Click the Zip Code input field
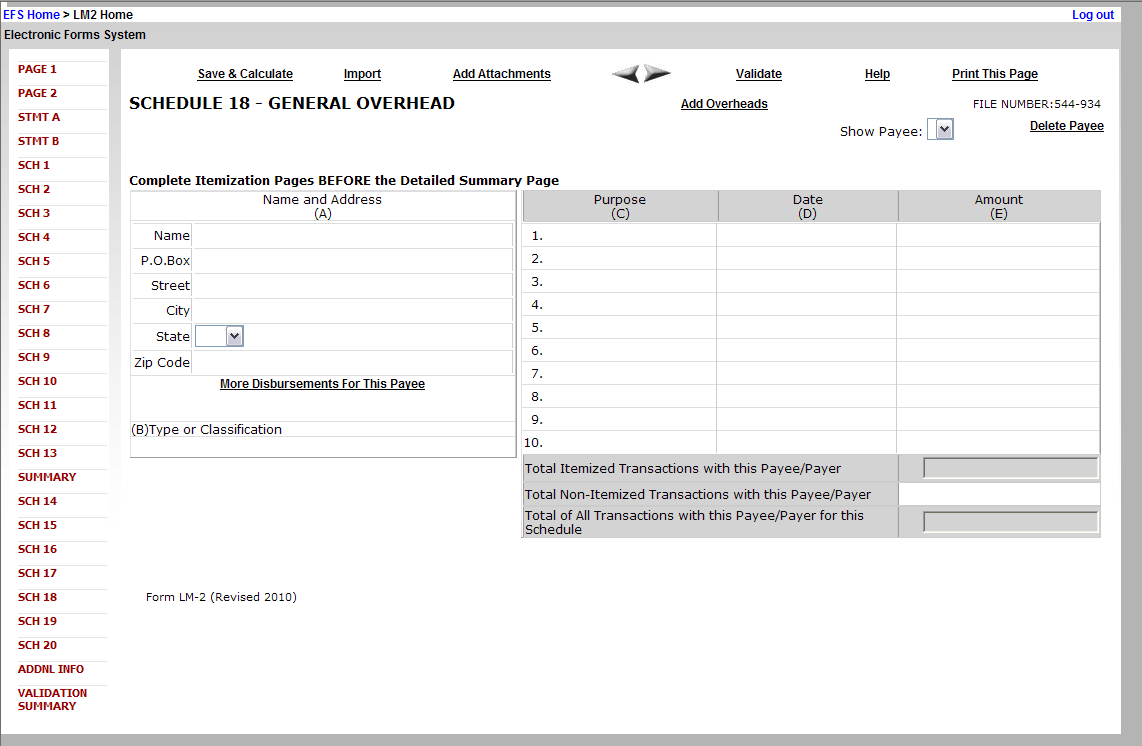 coord(353,362)
